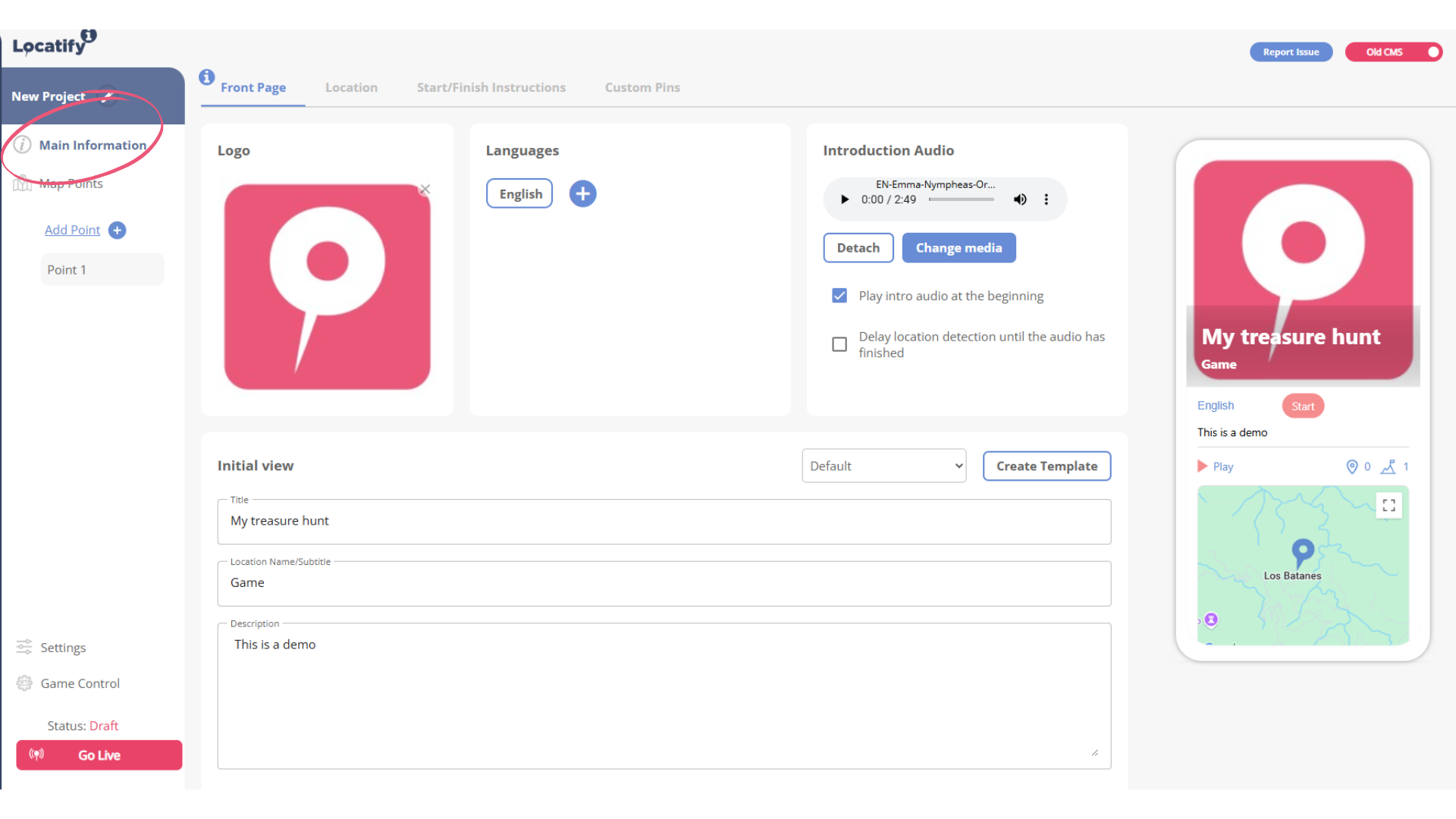Remove the logo using the X icon
Image resolution: width=1456 pixels, height=819 pixels.
(x=425, y=189)
